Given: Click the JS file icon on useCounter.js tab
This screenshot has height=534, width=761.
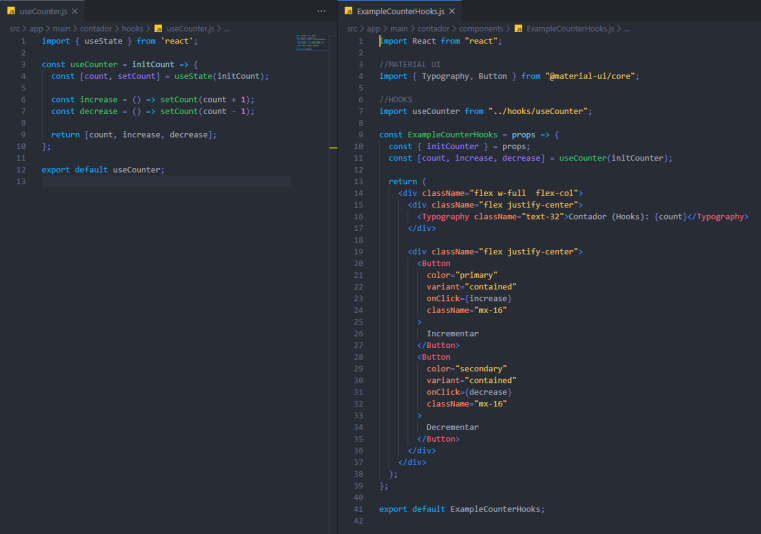Looking at the screenshot, I should 12,10.
